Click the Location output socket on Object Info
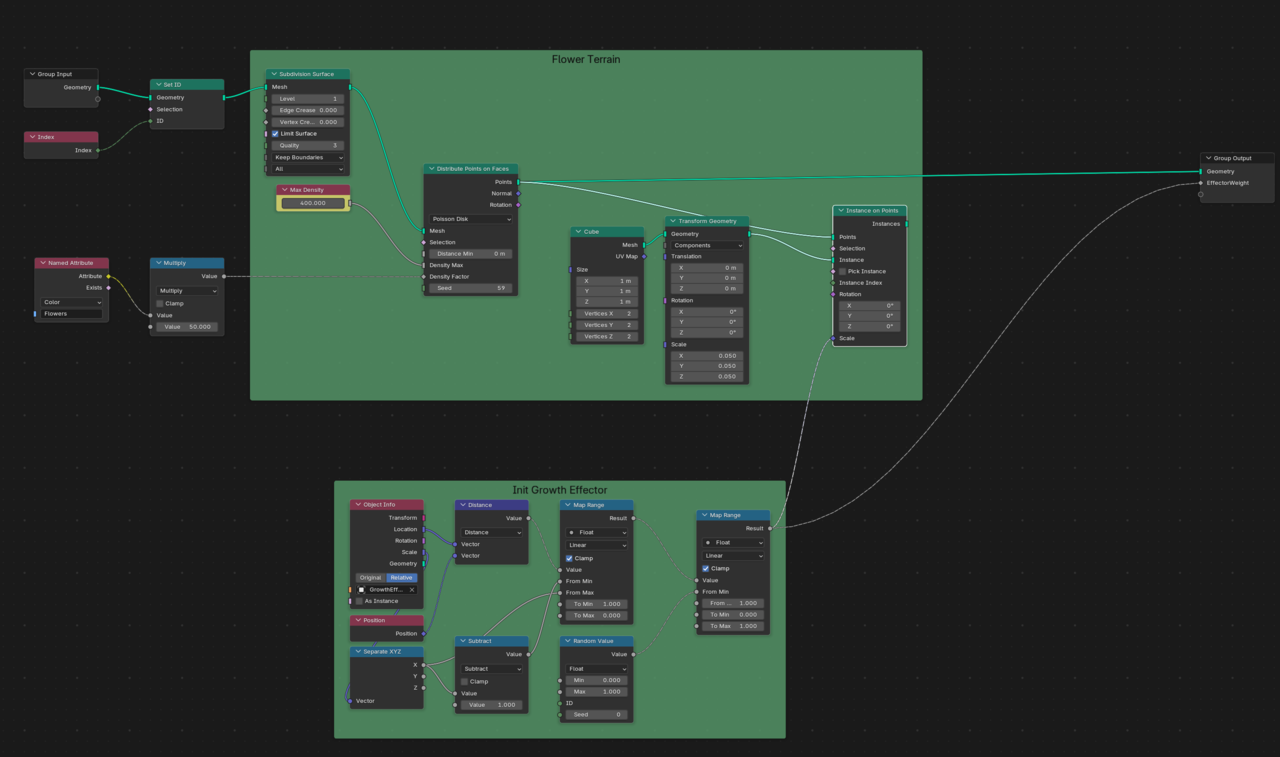 [424, 529]
